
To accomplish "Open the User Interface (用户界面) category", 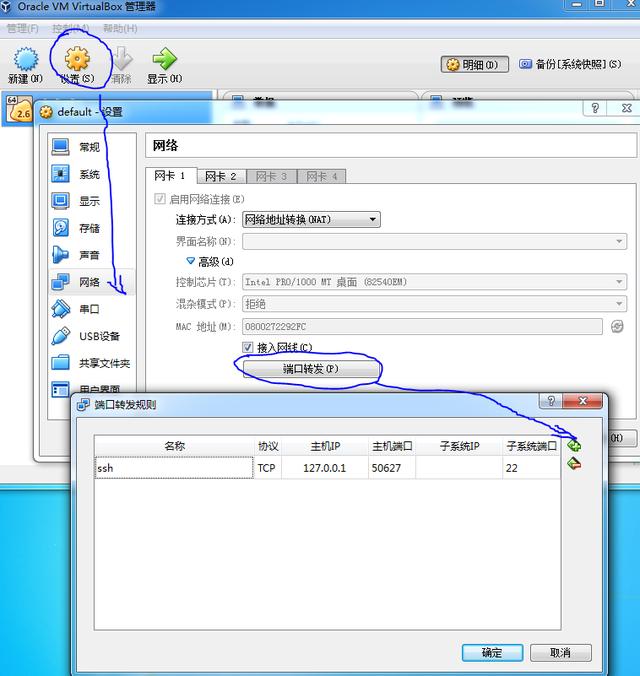I will click(x=90, y=389).
